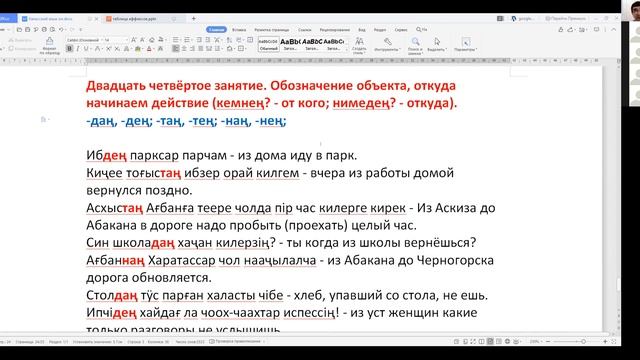The image size is (640, 360).
Task: Open the font name combo box
Action: point(84,40)
